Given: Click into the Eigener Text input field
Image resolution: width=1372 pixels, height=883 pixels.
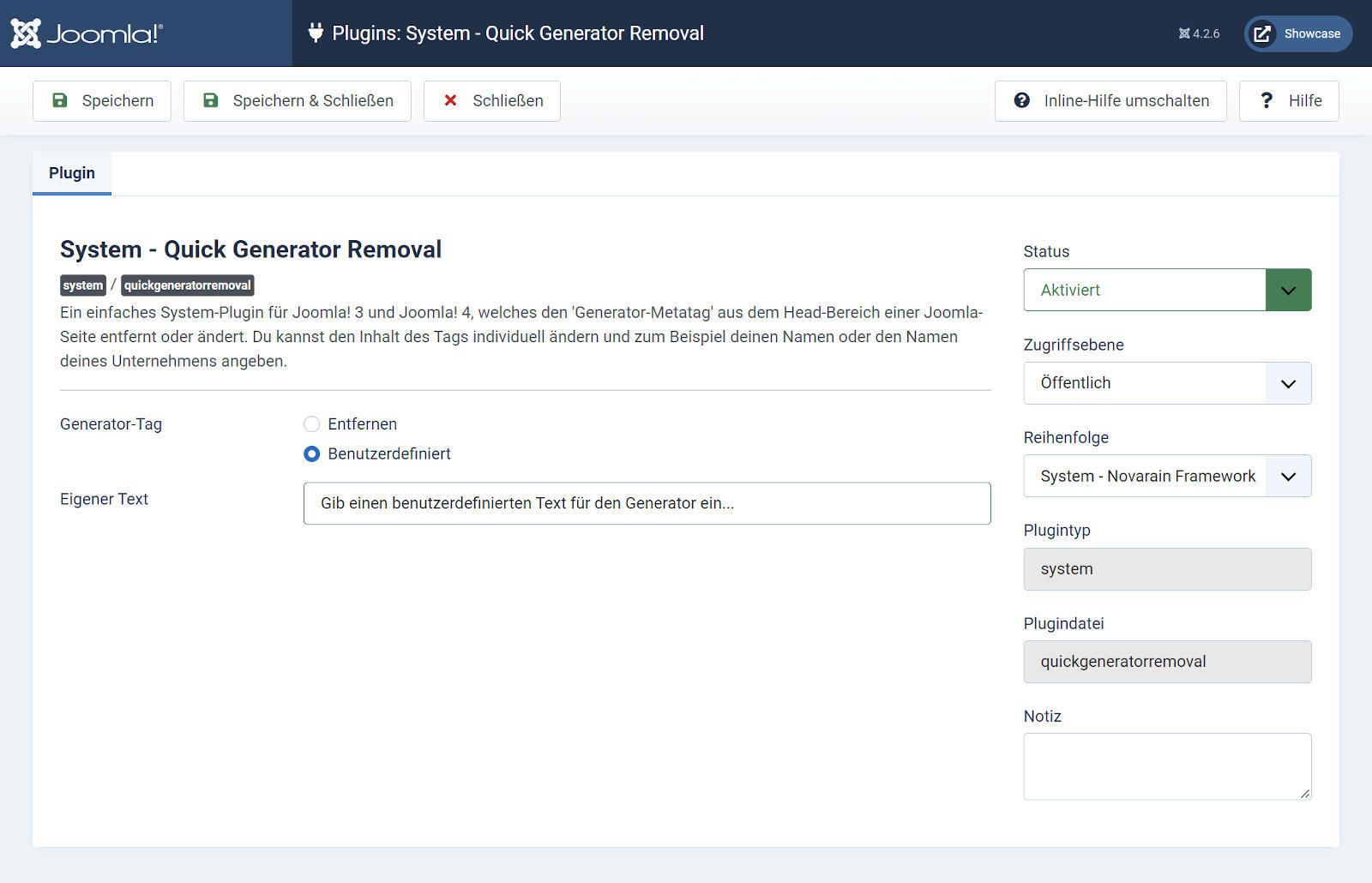Looking at the screenshot, I should [x=647, y=503].
